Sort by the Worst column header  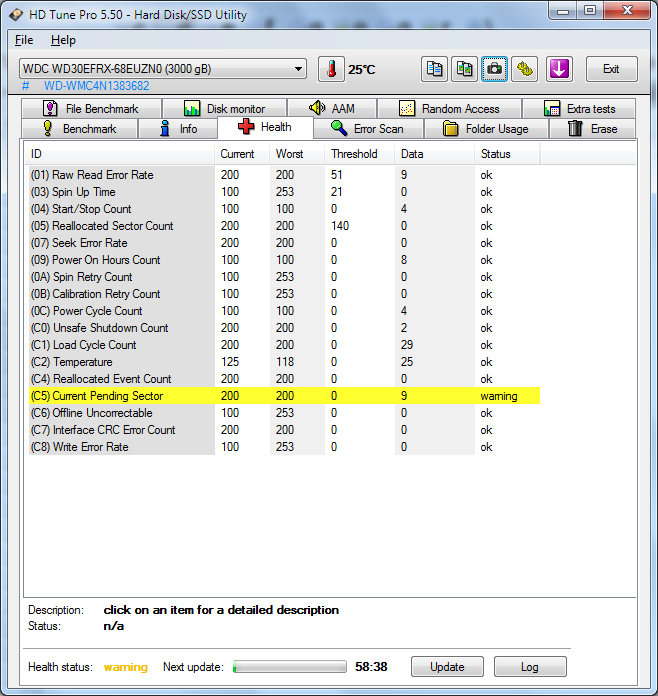[297, 154]
